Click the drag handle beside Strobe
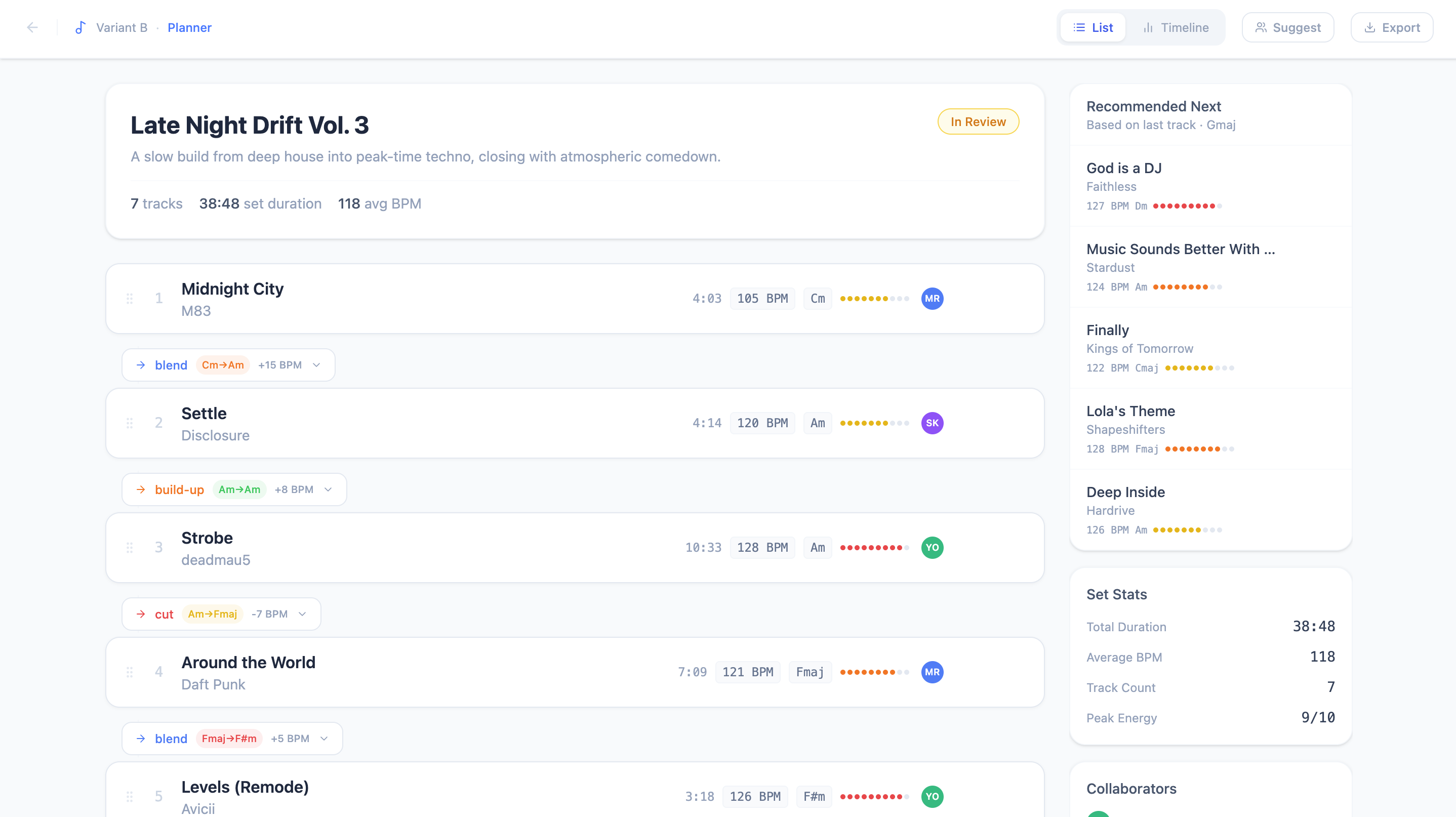The height and width of the screenshot is (817, 1456). 130,548
